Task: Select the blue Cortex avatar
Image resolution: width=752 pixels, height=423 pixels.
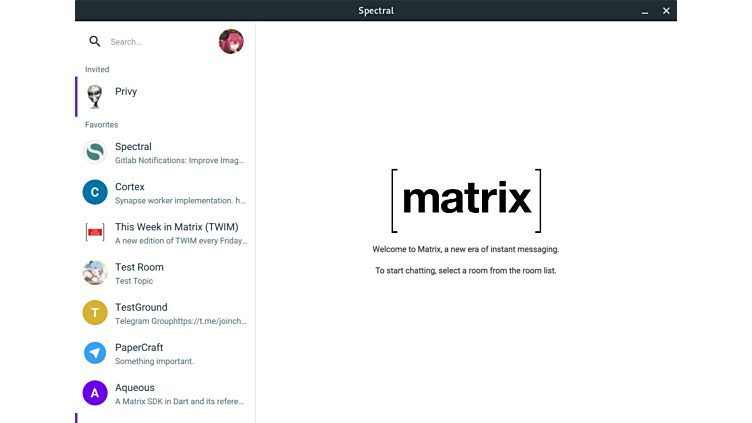Action: pos(95,192)
